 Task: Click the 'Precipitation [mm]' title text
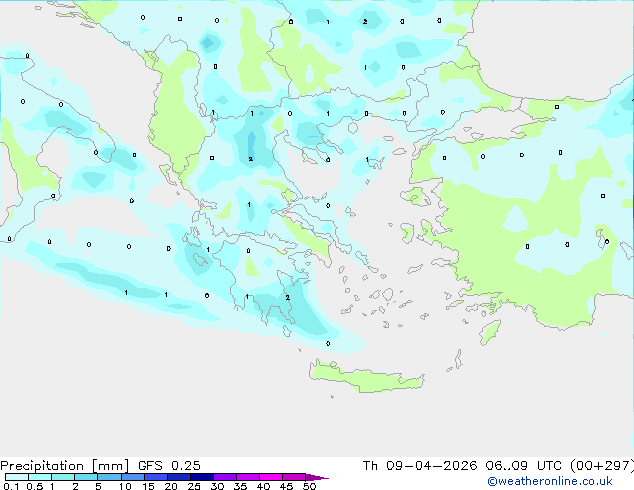(65, 466)
